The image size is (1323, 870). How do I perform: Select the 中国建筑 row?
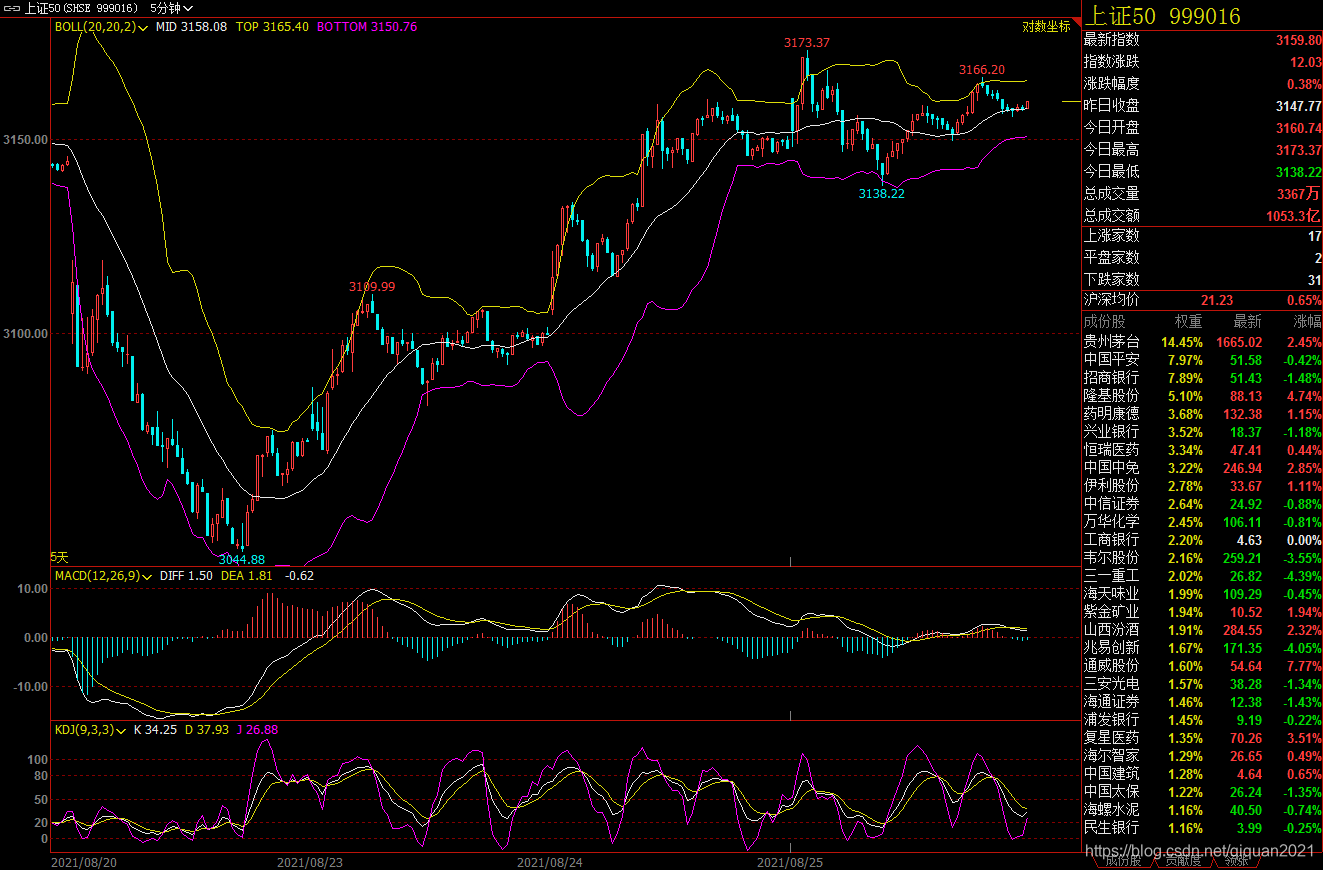(1203, 774)
